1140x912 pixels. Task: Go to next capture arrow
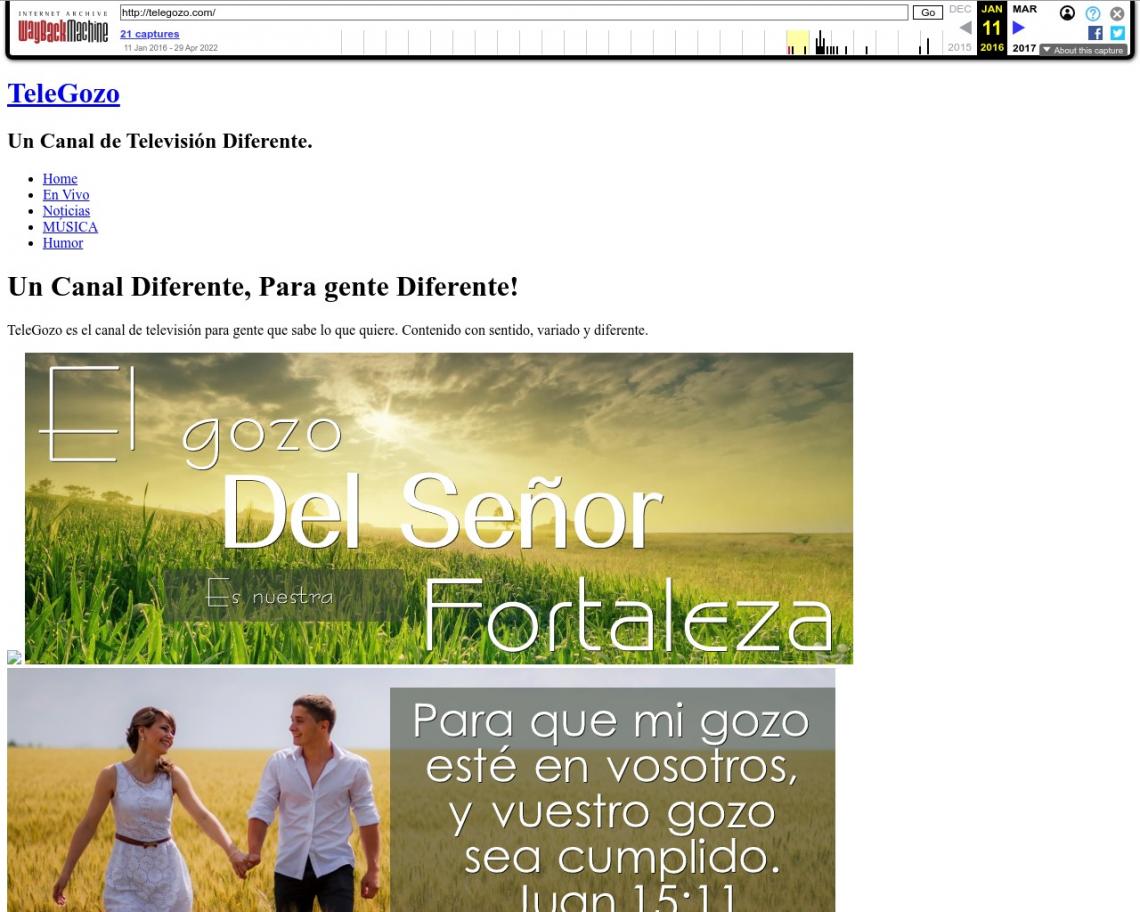1019,28
